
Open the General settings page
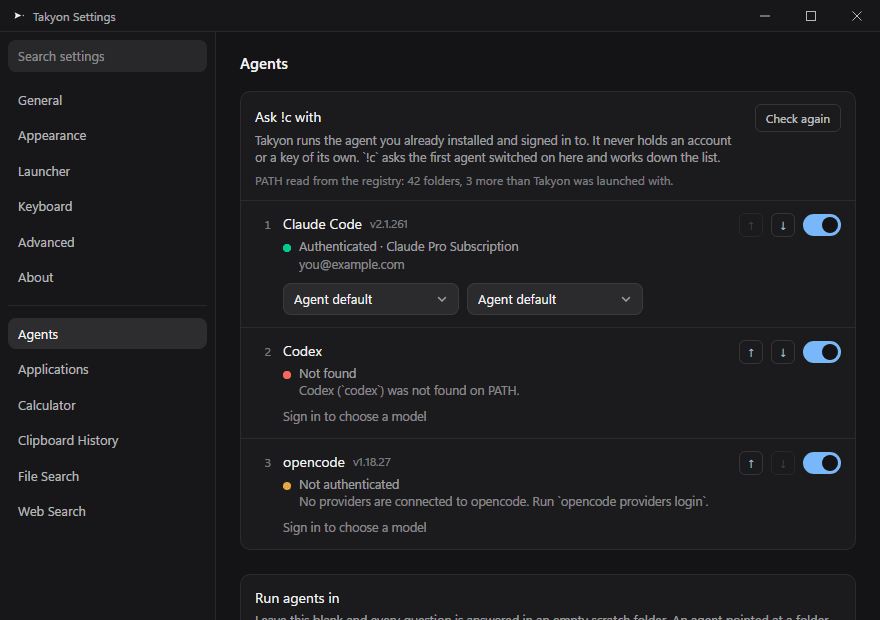click(x=107, y=100)
